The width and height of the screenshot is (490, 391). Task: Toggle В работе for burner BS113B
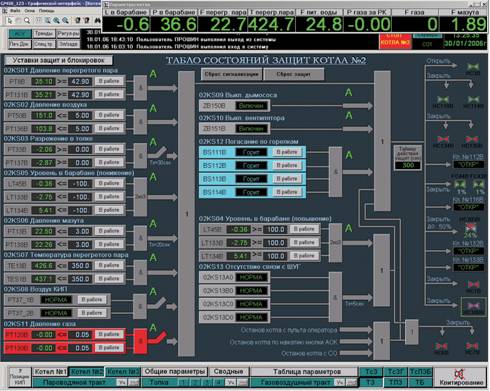pos(287,179)
